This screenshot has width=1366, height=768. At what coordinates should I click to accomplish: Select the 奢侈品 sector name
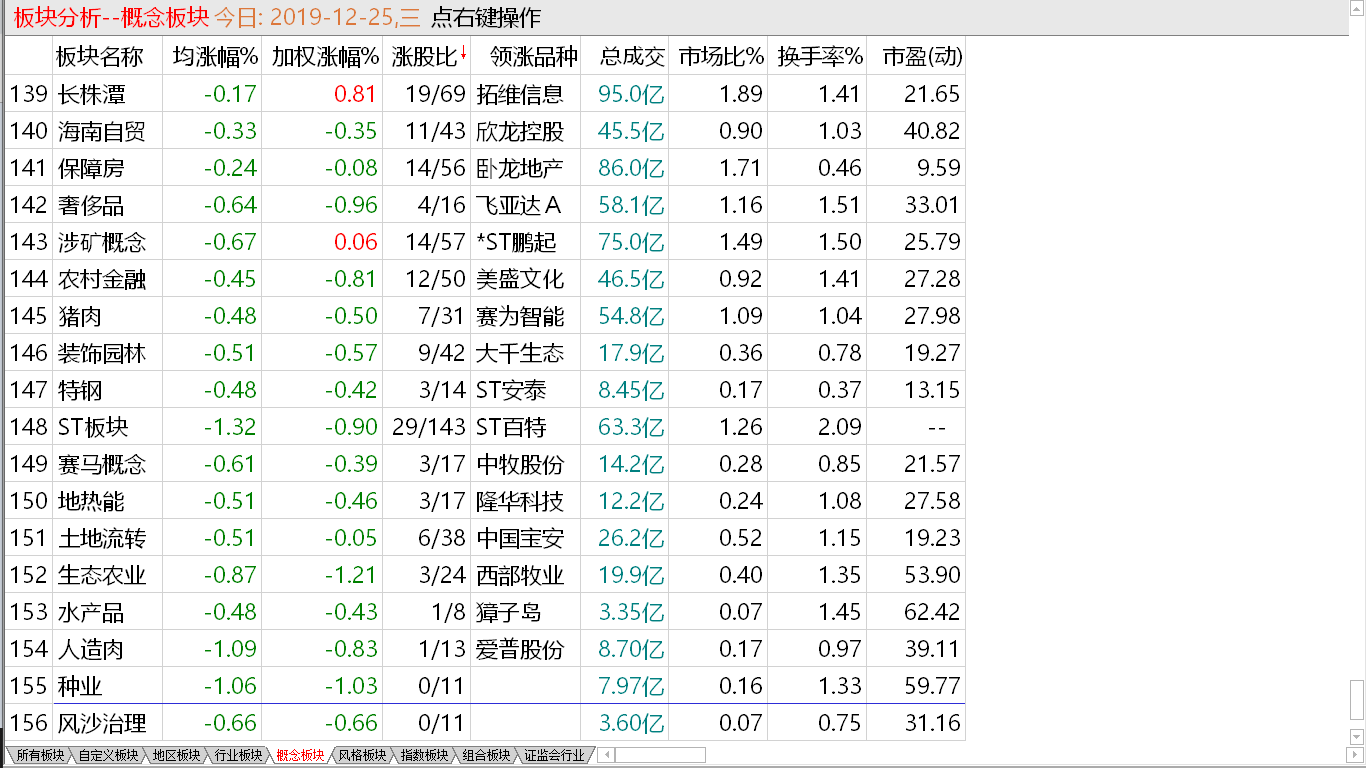point(91,205)
